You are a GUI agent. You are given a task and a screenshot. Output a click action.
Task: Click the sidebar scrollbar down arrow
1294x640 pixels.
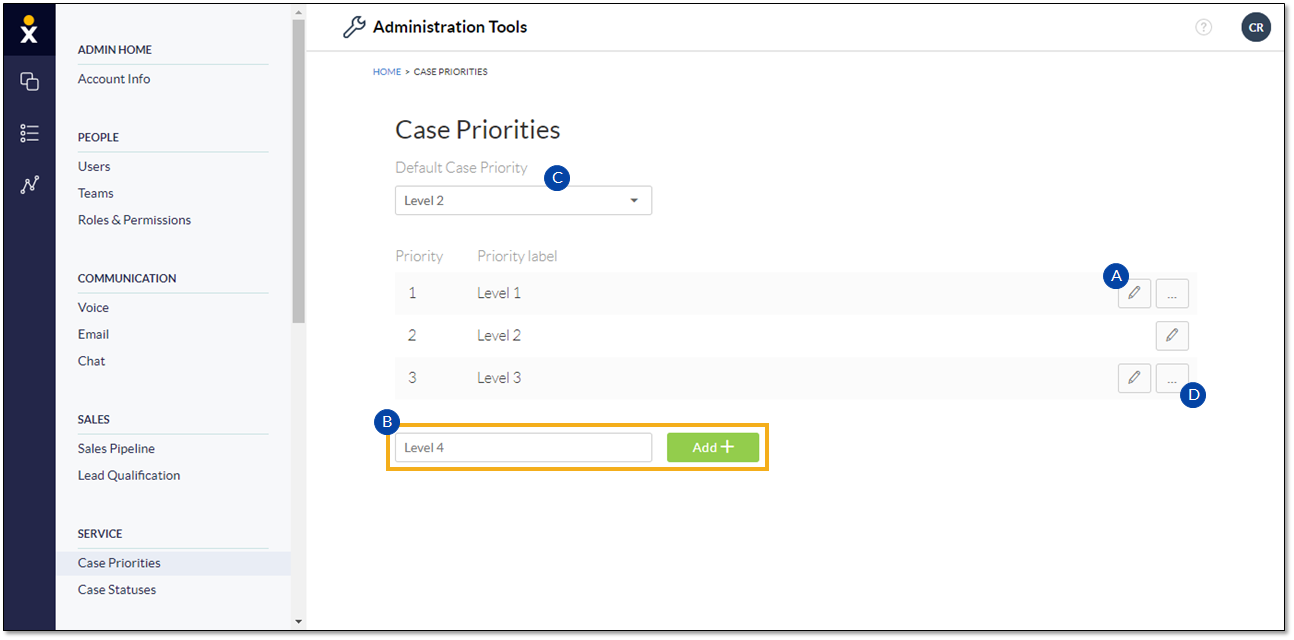298,622
